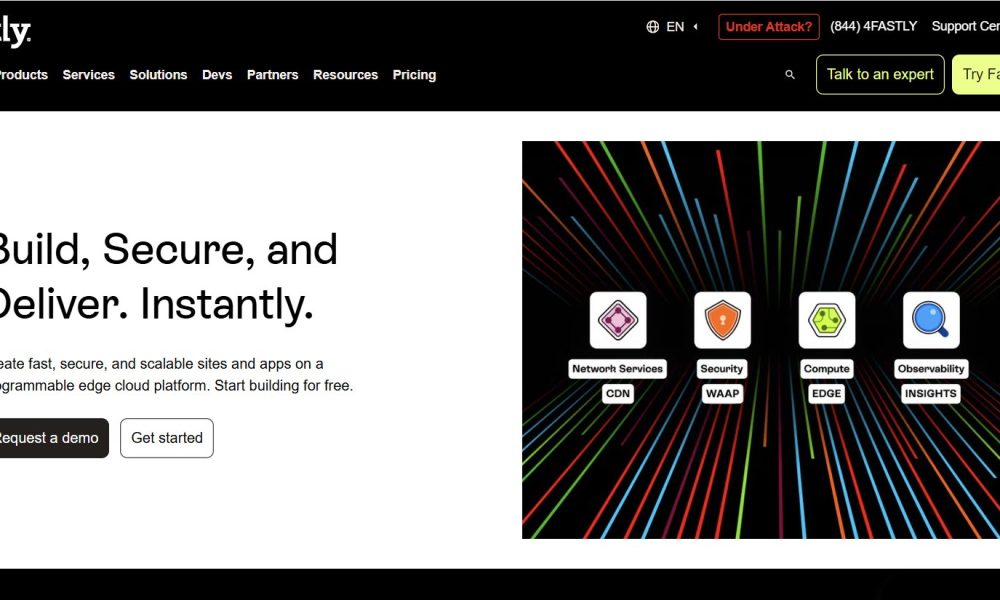Select the WAAP label under Security
The image size is (1000, 600).
(722, 393)
